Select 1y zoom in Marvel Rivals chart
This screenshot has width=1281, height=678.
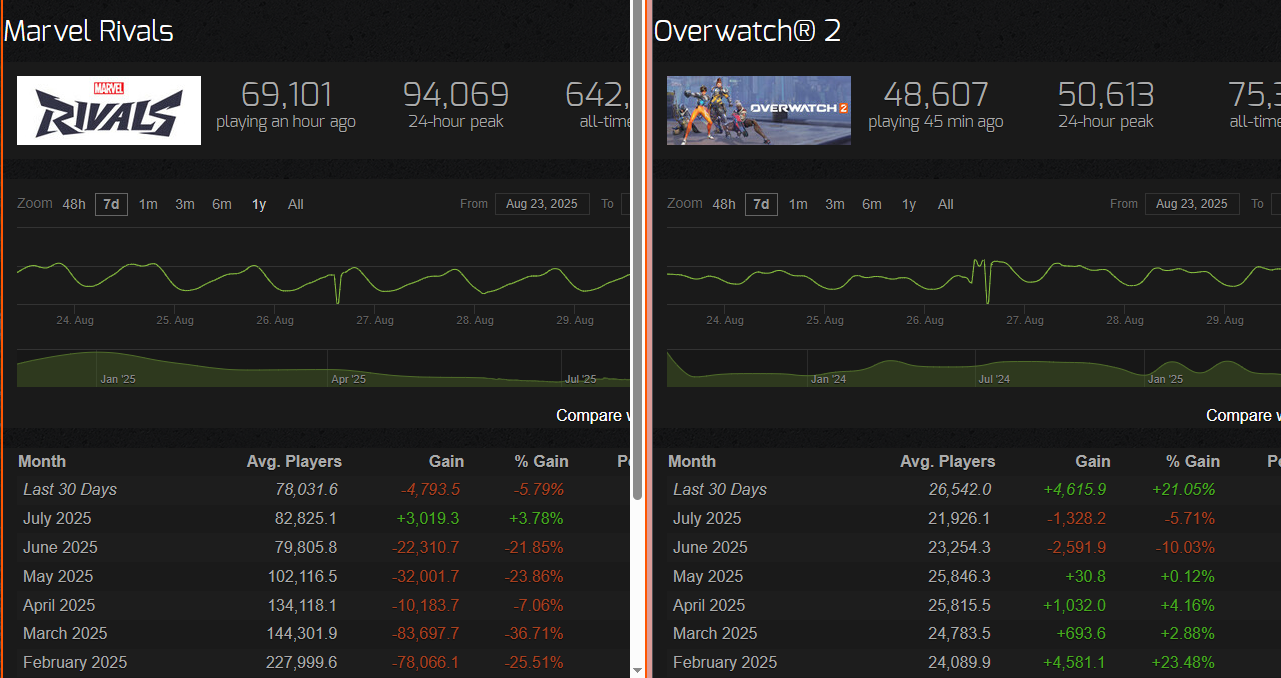tap(259, 204)
